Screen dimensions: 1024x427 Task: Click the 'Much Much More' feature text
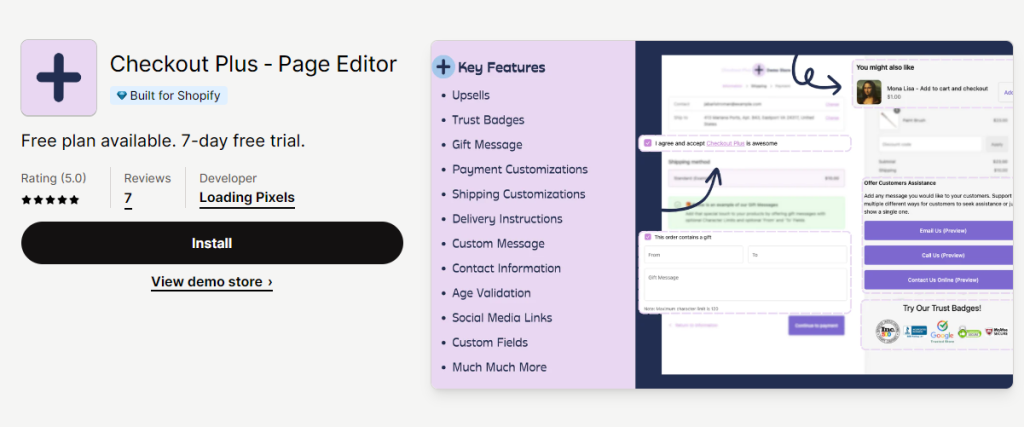(500, 368)
